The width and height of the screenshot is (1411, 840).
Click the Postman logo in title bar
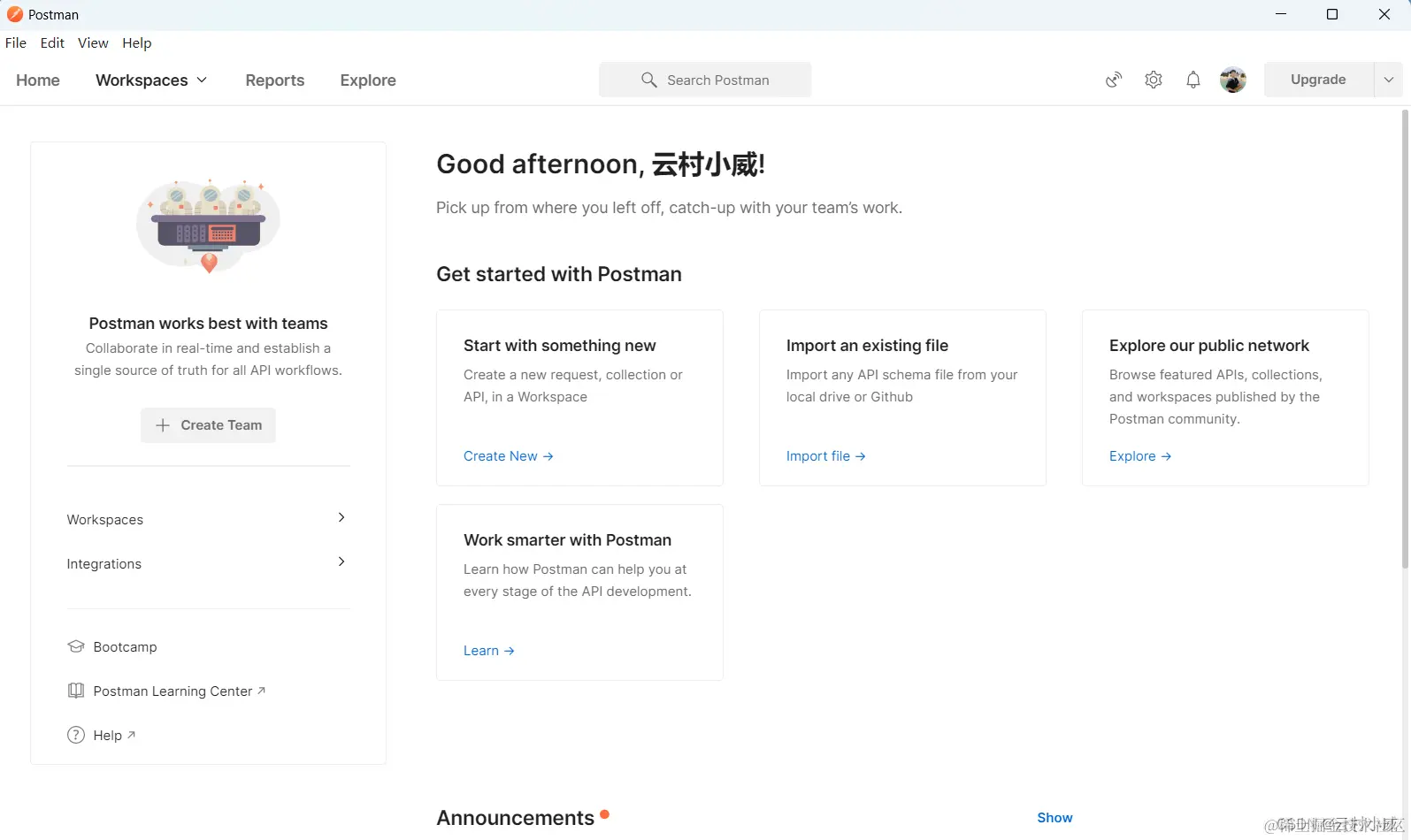point(15,14)
